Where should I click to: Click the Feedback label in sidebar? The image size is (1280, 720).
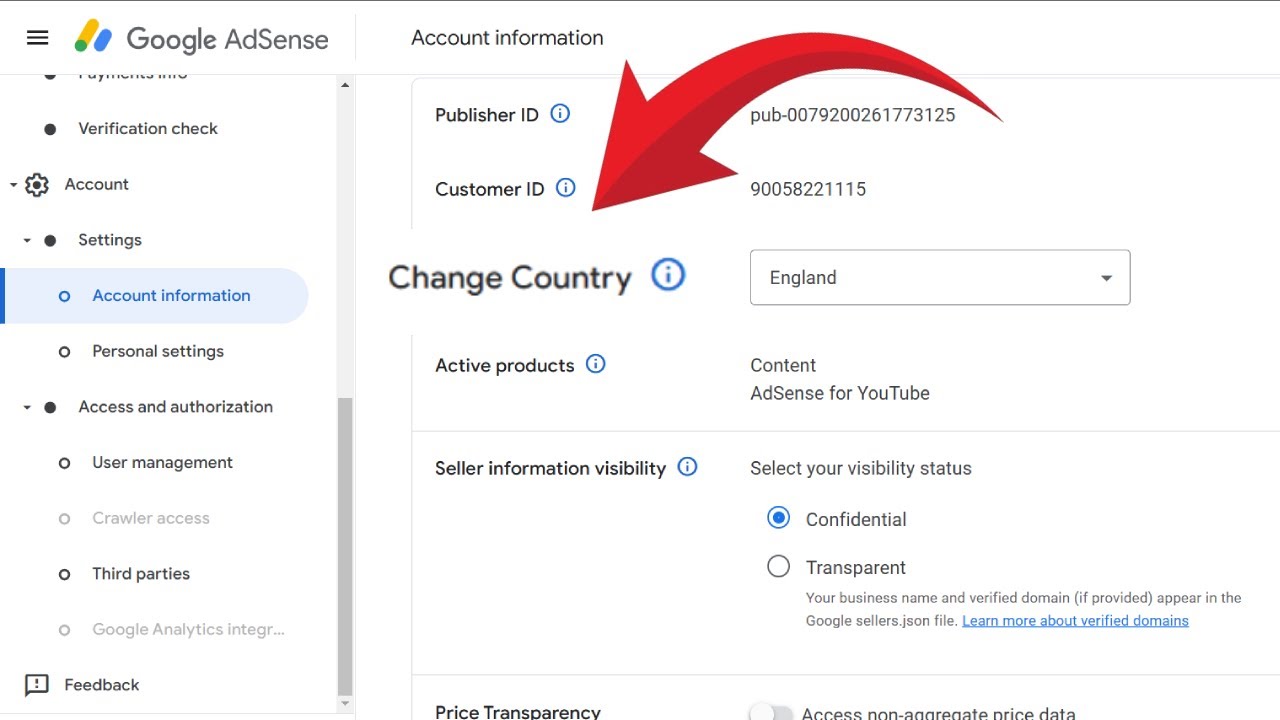pos(102,685)
